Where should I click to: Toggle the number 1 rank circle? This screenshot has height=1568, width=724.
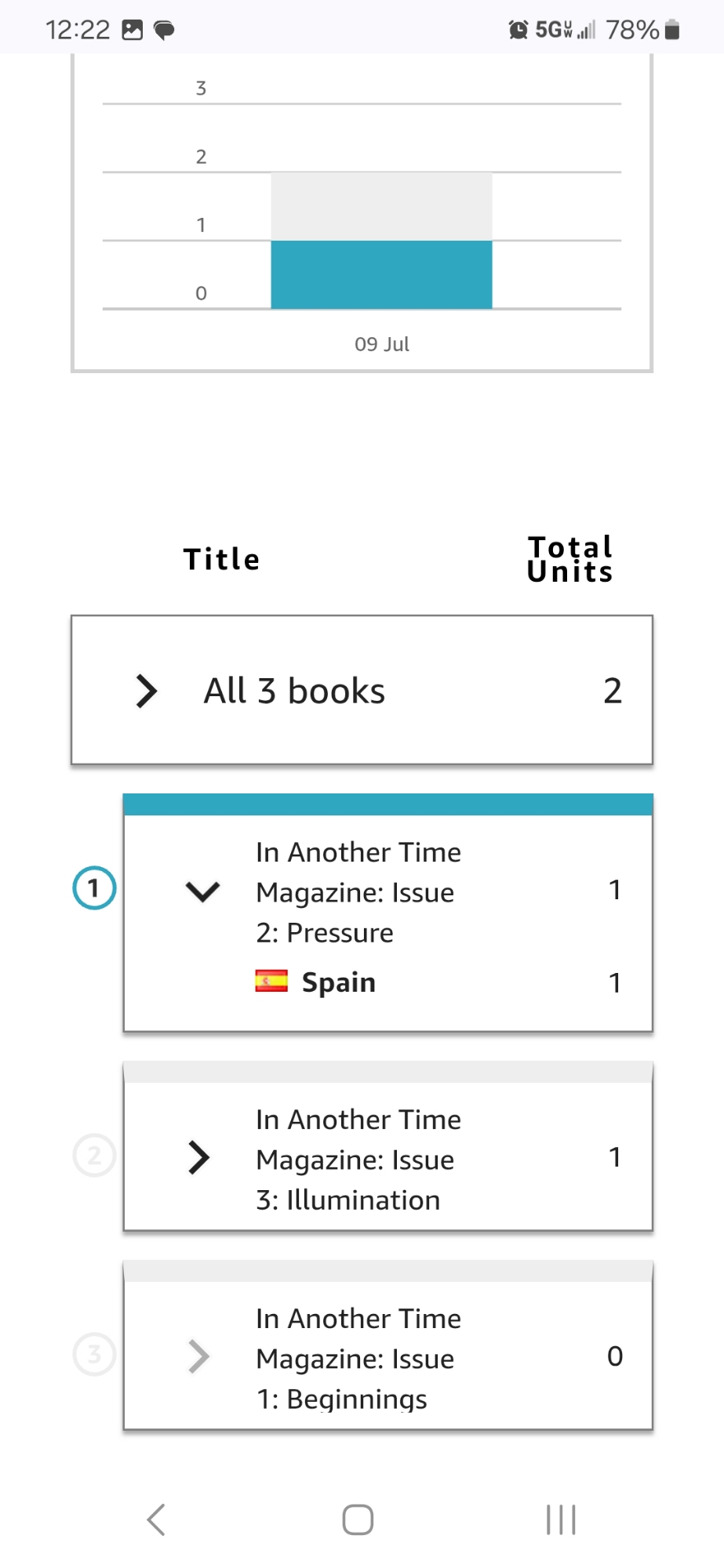(94, 888)
